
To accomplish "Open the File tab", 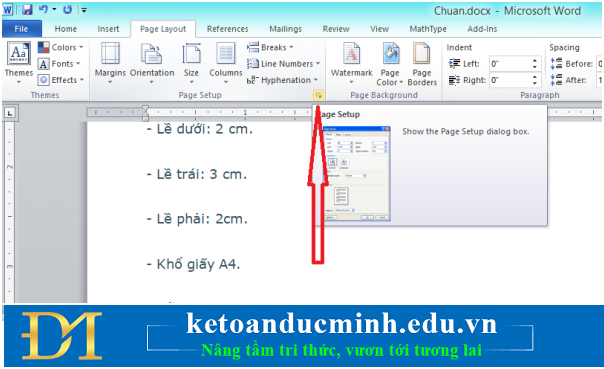I will point(22,29).
